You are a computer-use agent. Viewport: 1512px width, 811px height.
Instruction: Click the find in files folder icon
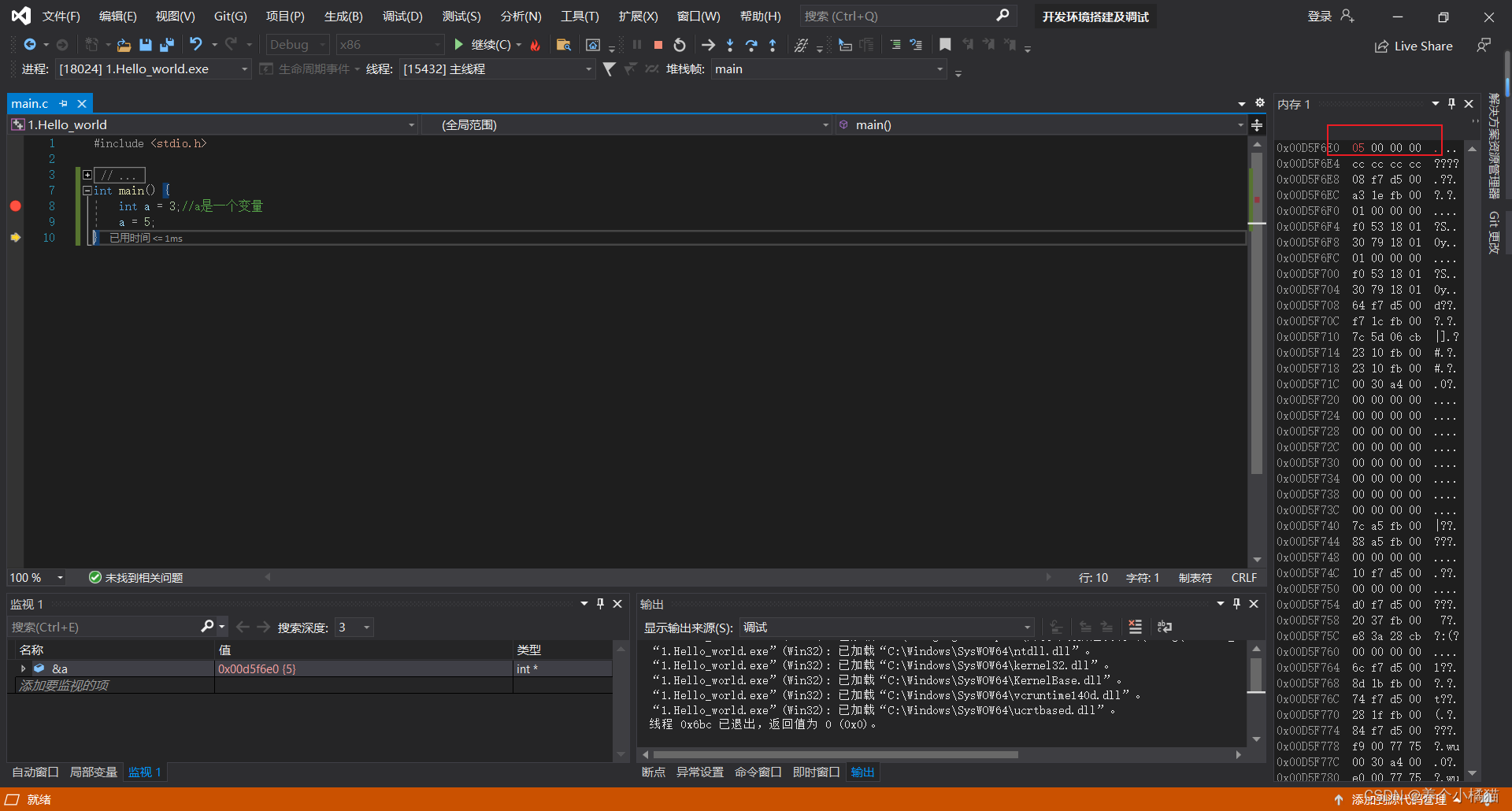tap(564, 45)
